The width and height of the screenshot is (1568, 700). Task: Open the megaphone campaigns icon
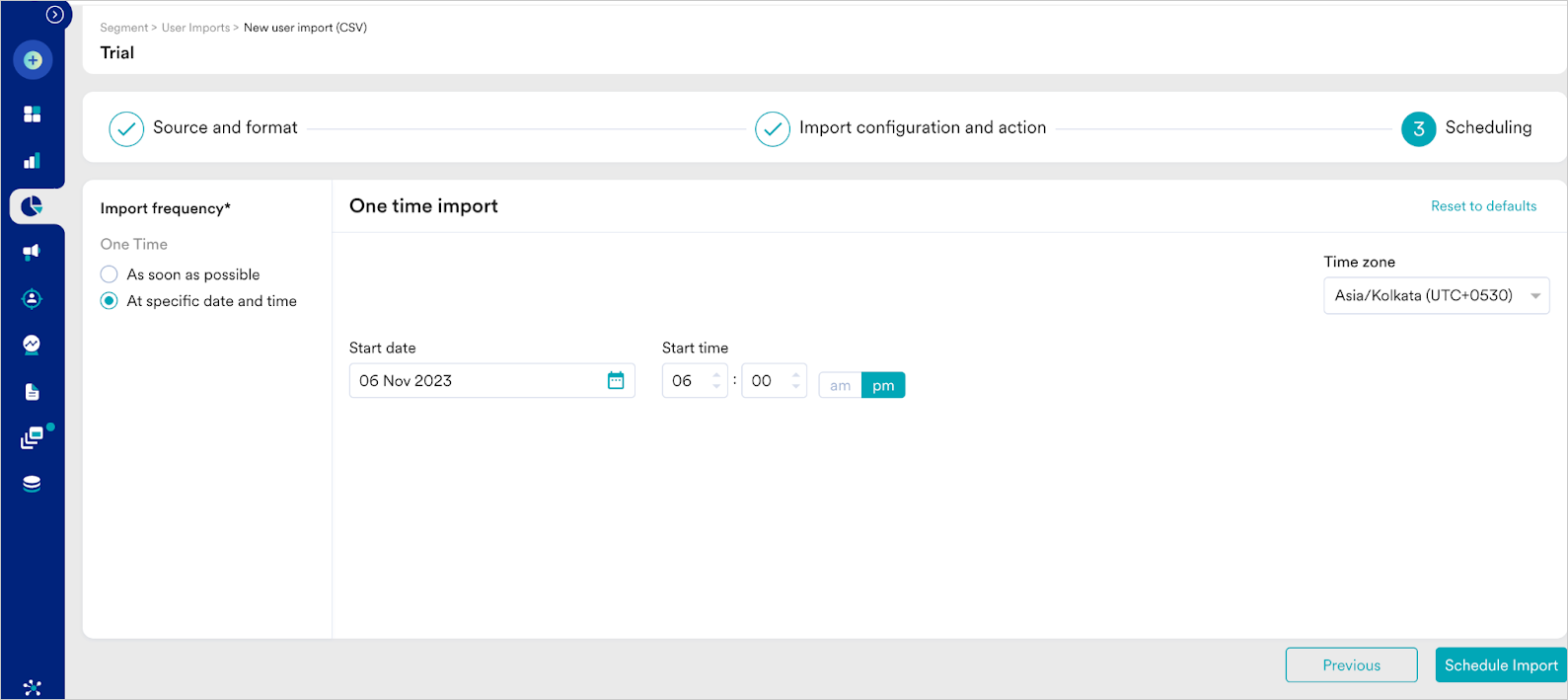[x=33, y=252]
